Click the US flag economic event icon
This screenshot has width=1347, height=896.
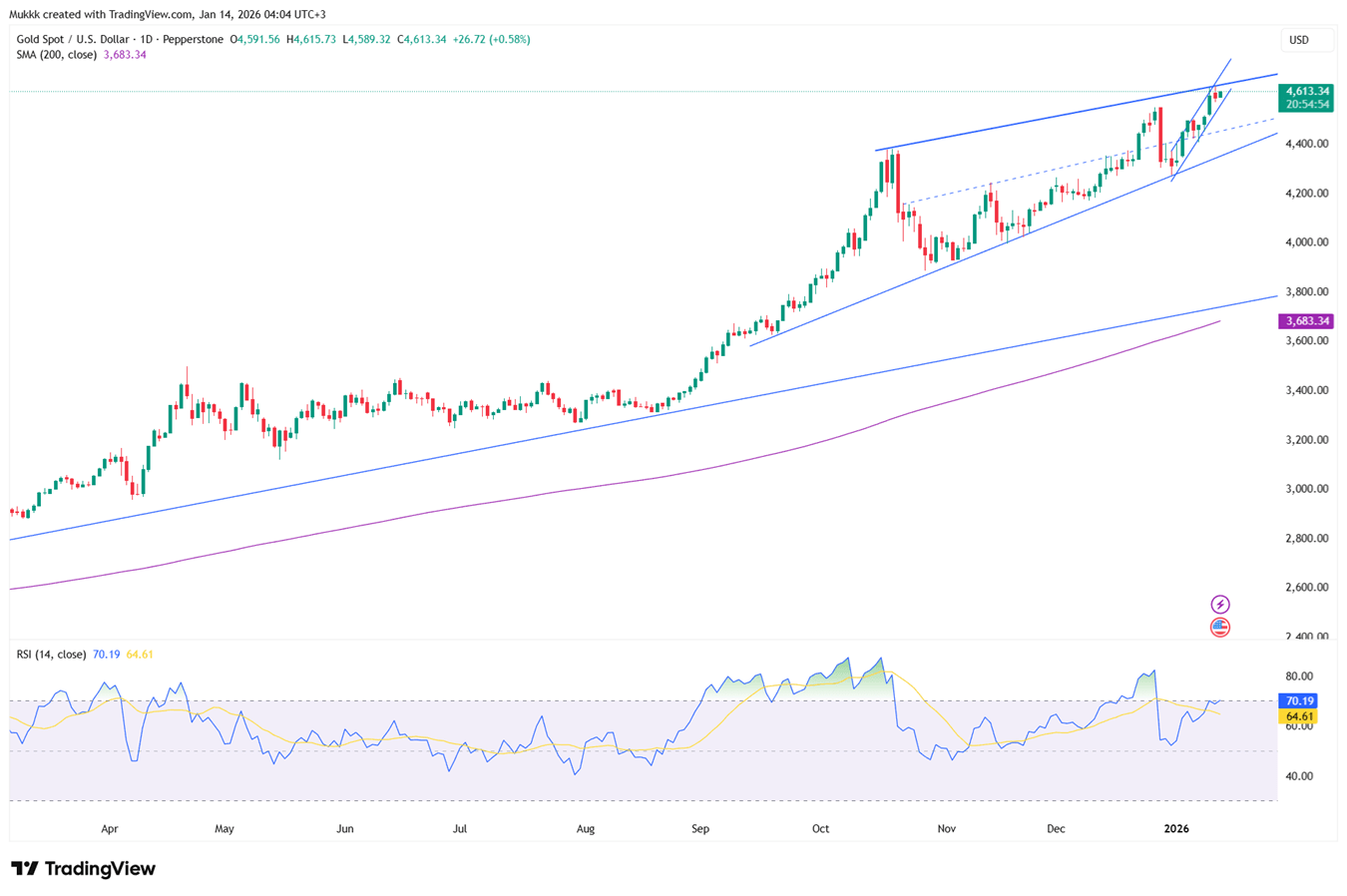[x=1219, y=628]
